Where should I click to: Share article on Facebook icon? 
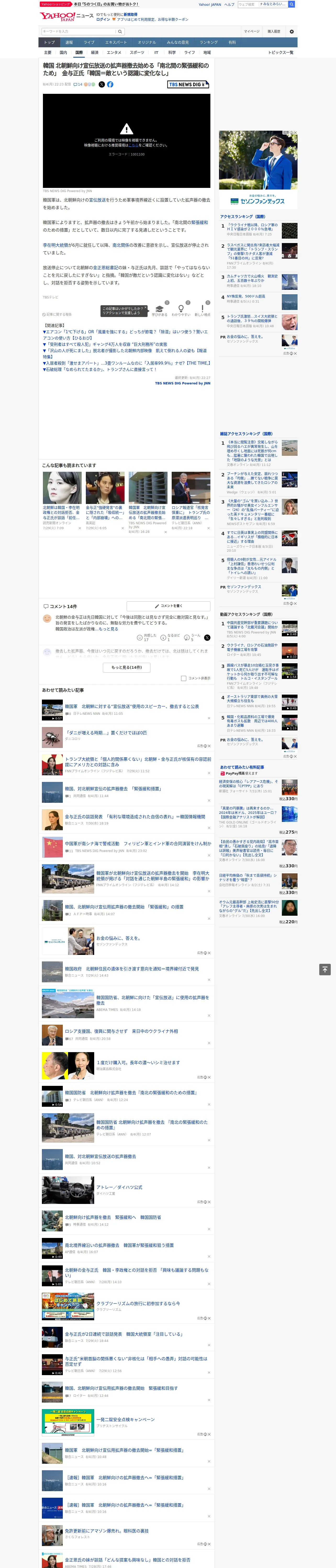point(110,85)
